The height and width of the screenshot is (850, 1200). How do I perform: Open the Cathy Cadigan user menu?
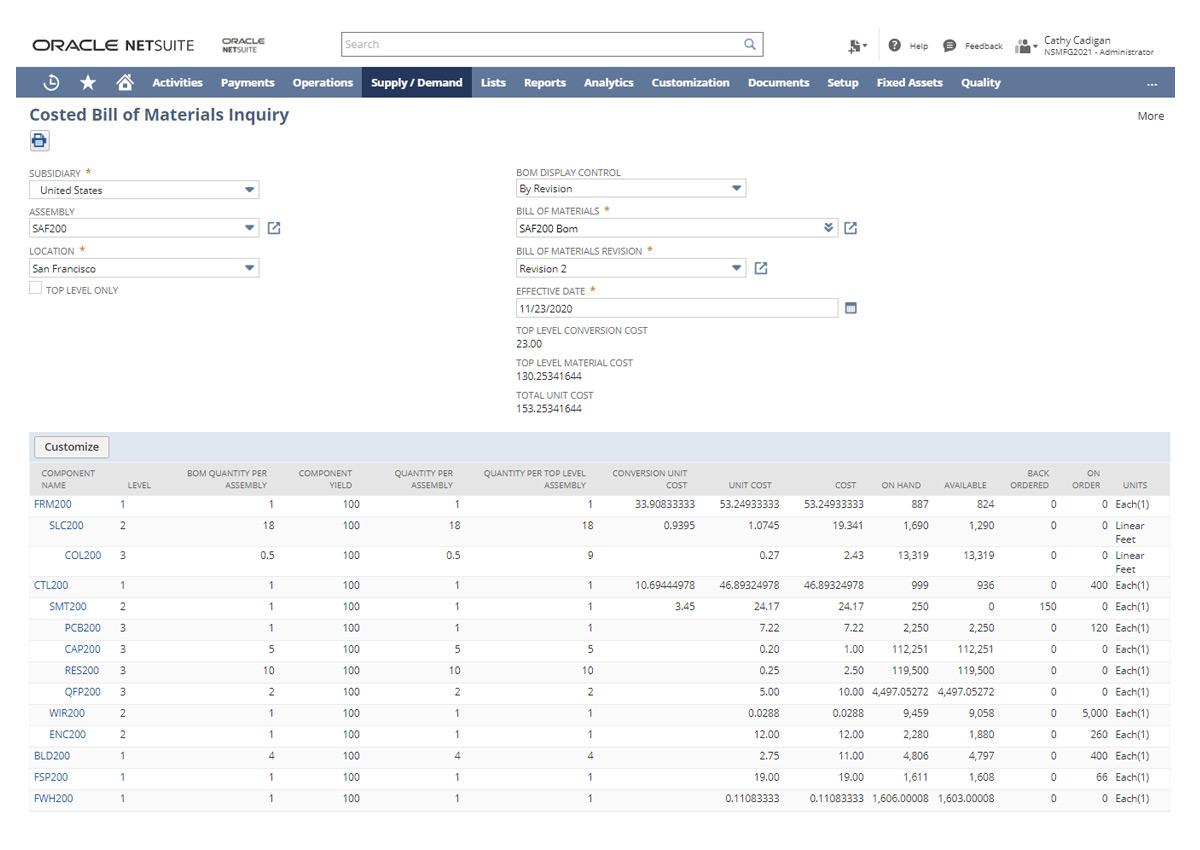tap(1098, 46)
